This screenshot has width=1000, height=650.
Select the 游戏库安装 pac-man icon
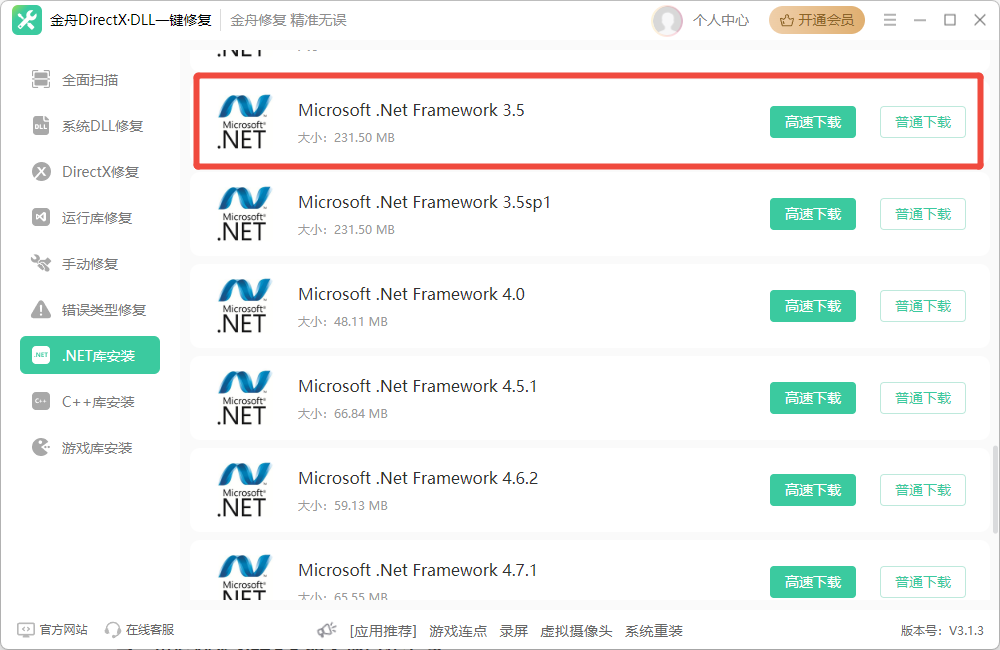point(41,447)
